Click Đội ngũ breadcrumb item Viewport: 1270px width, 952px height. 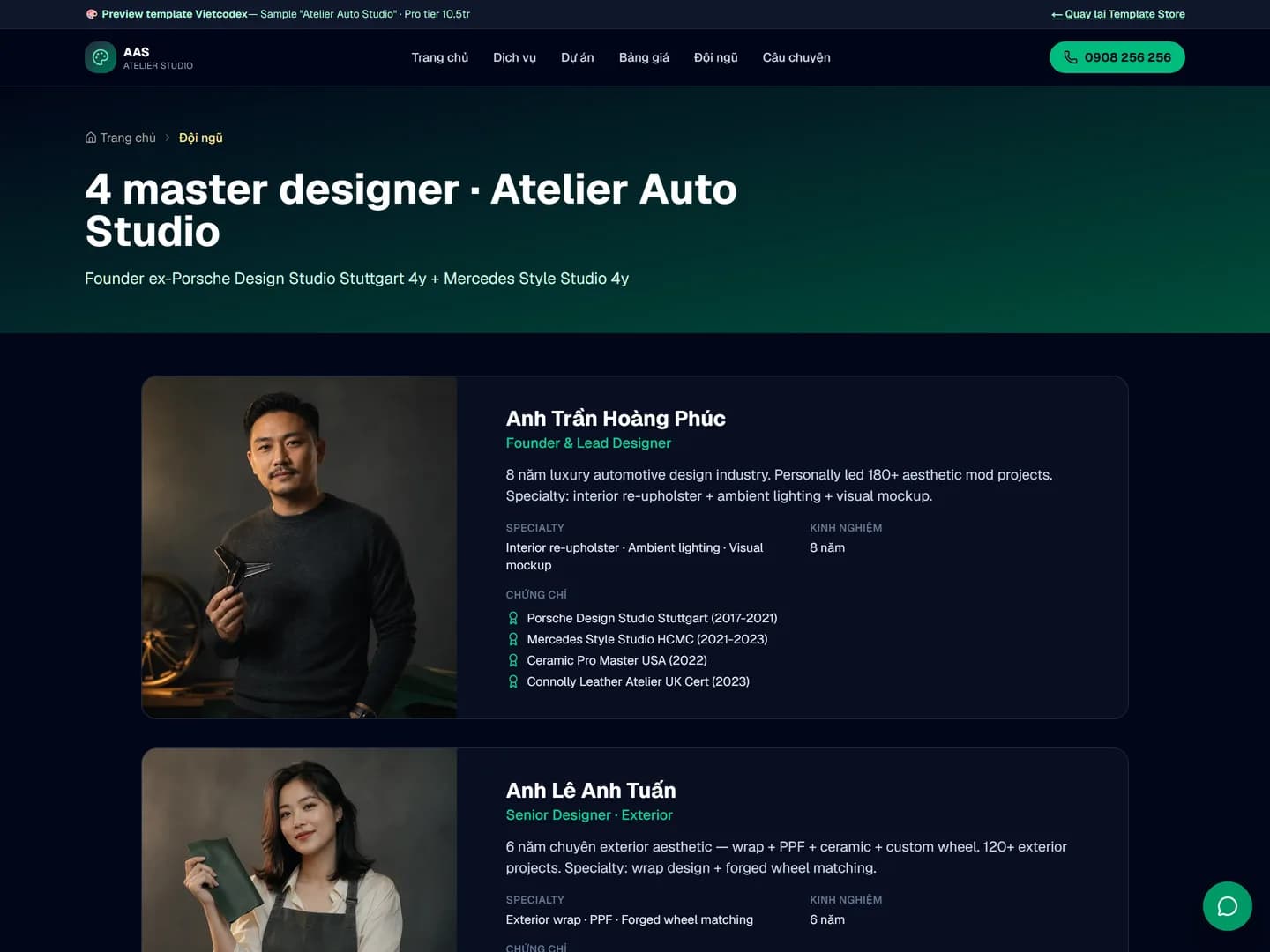coord(201,138)
